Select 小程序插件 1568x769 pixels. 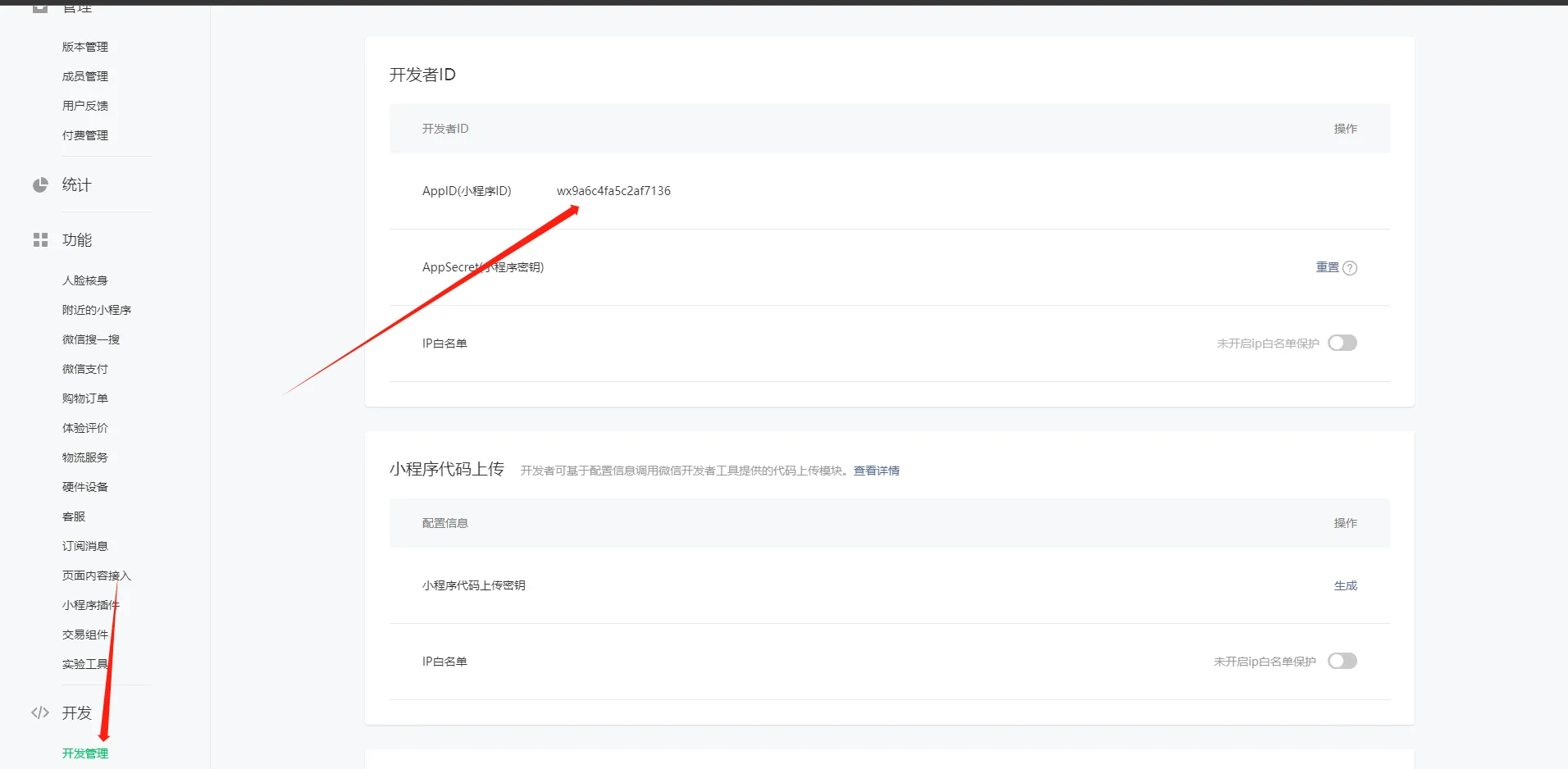tap(90, 604)
